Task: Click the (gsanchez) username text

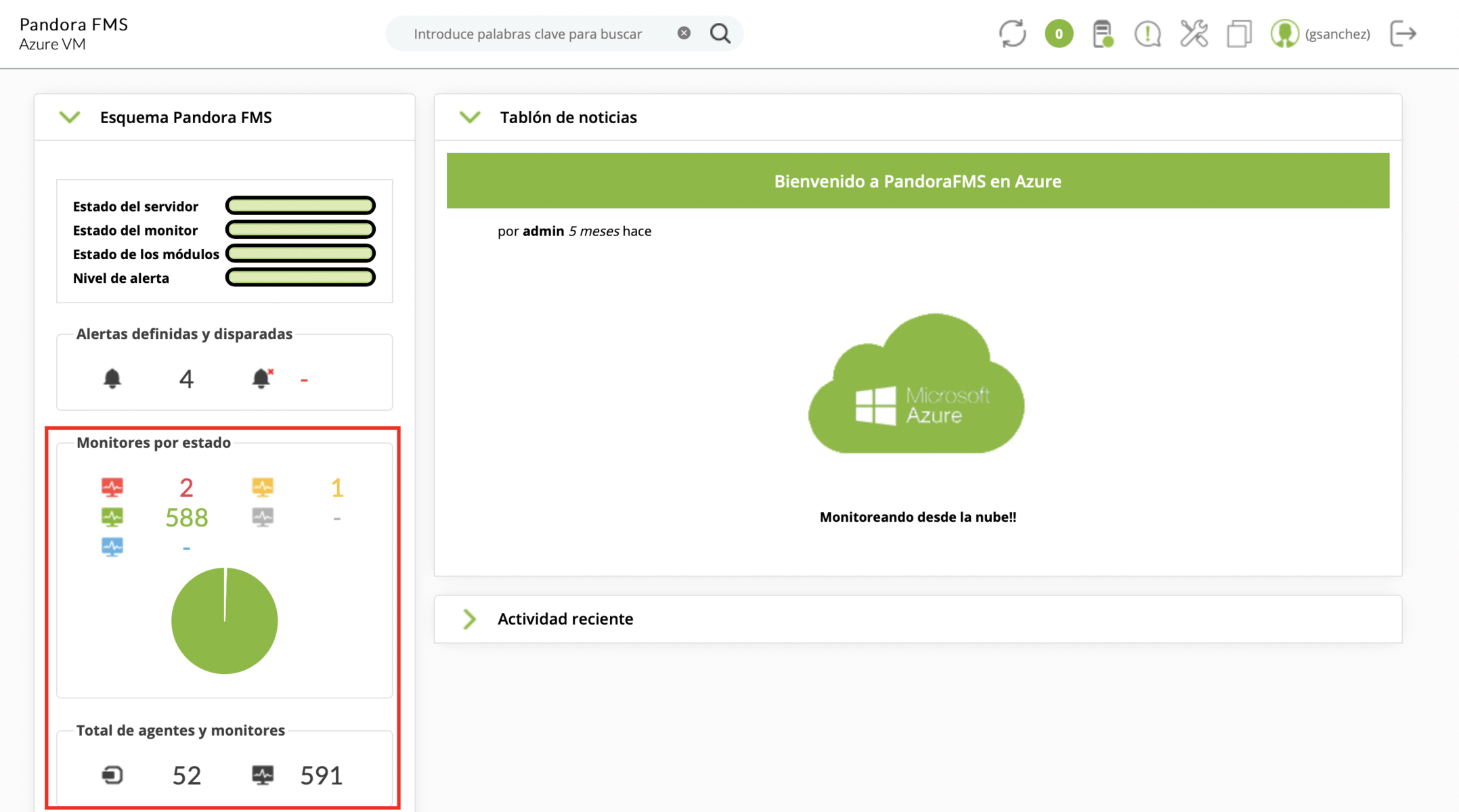Action: pos(1338,34)
